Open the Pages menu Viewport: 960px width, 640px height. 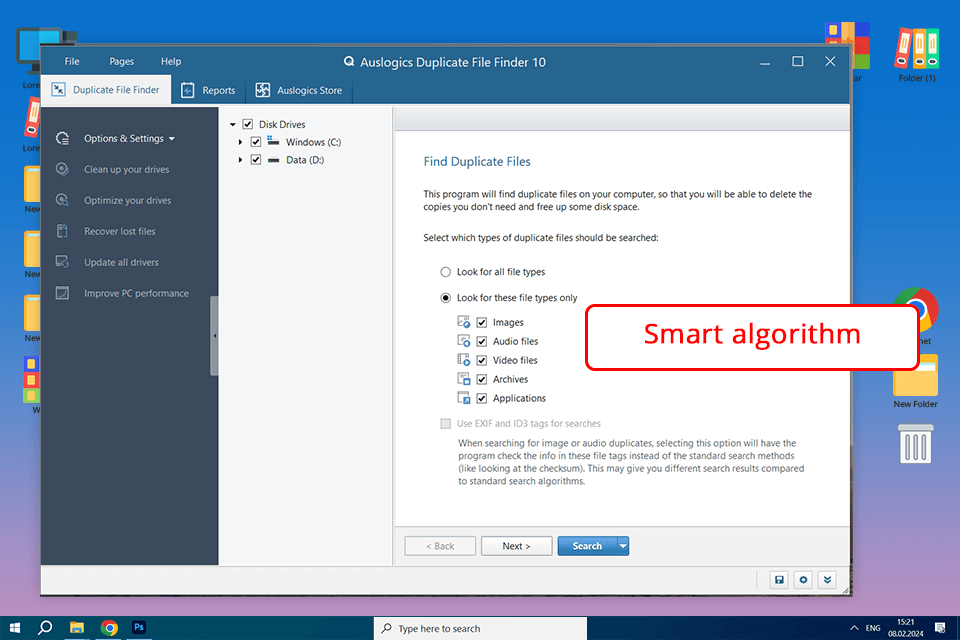[x=121, y=61]
